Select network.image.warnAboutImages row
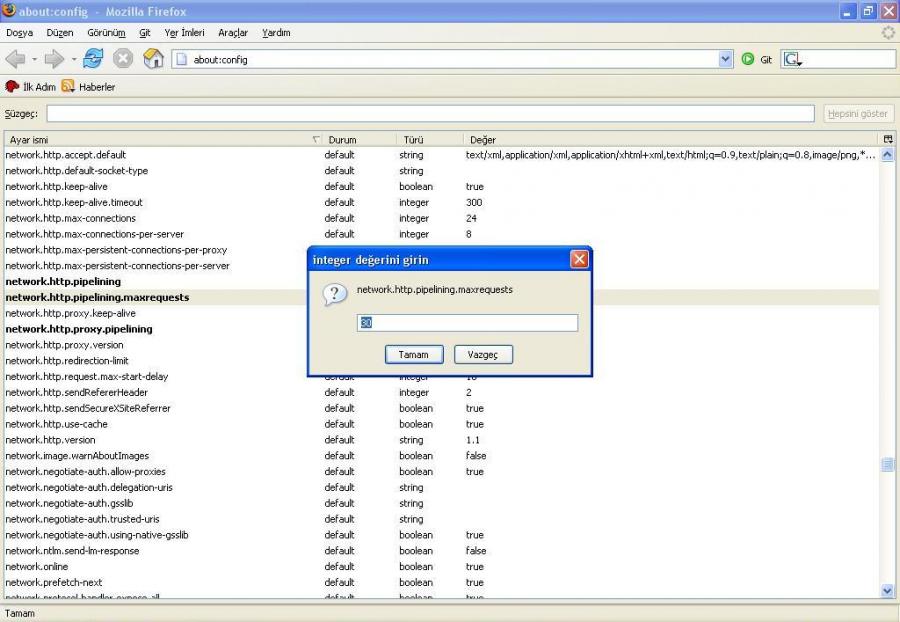Image resolution: width=900 pixels, height=622 pixels. point(441,456)
